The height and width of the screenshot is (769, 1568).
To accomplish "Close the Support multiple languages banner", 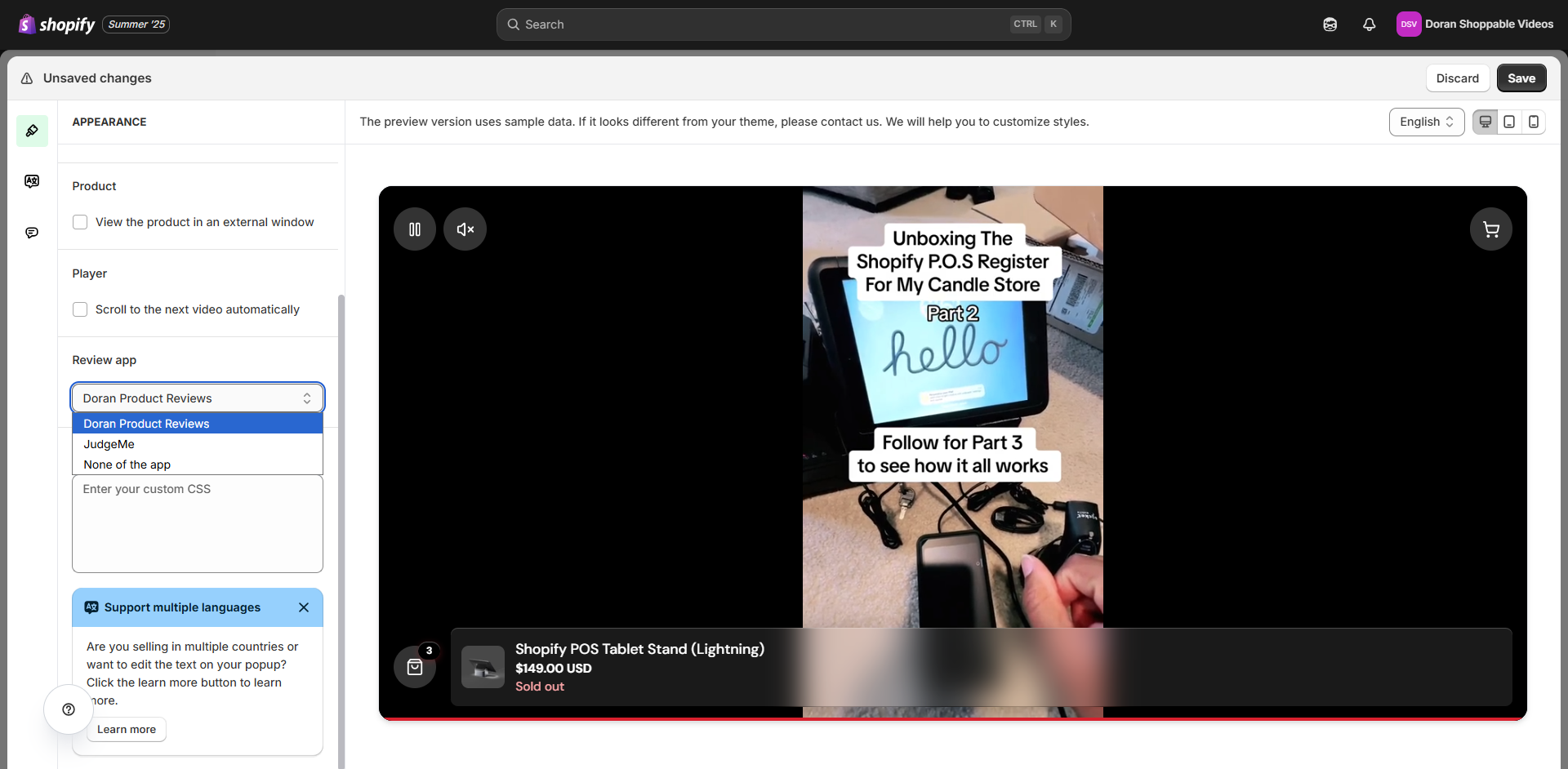I will pyautogui.click(x=304, y=607).
